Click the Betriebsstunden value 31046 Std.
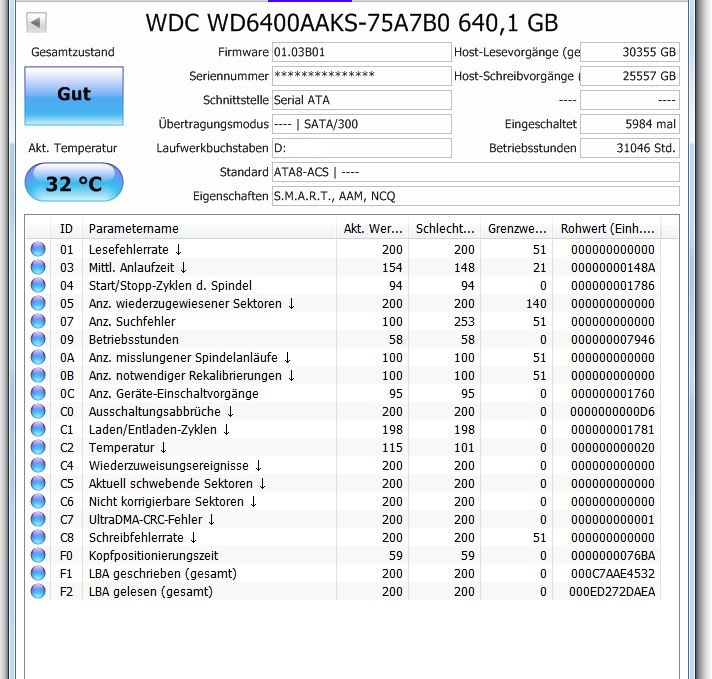Viewport: 712px width, 679px height. click(x=630, y=148)
